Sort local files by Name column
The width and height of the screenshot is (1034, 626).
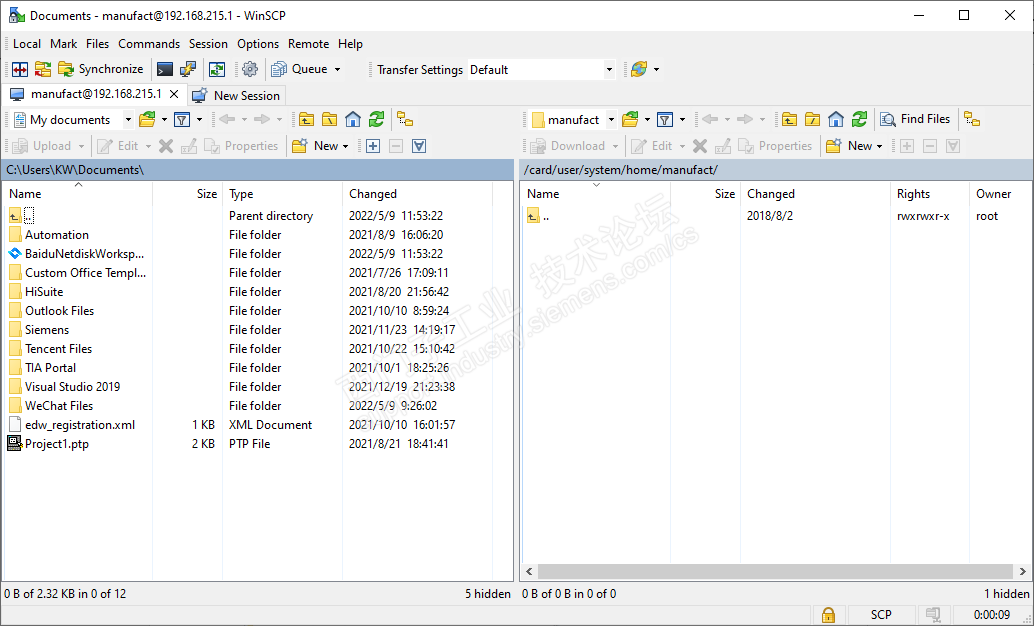78,194
